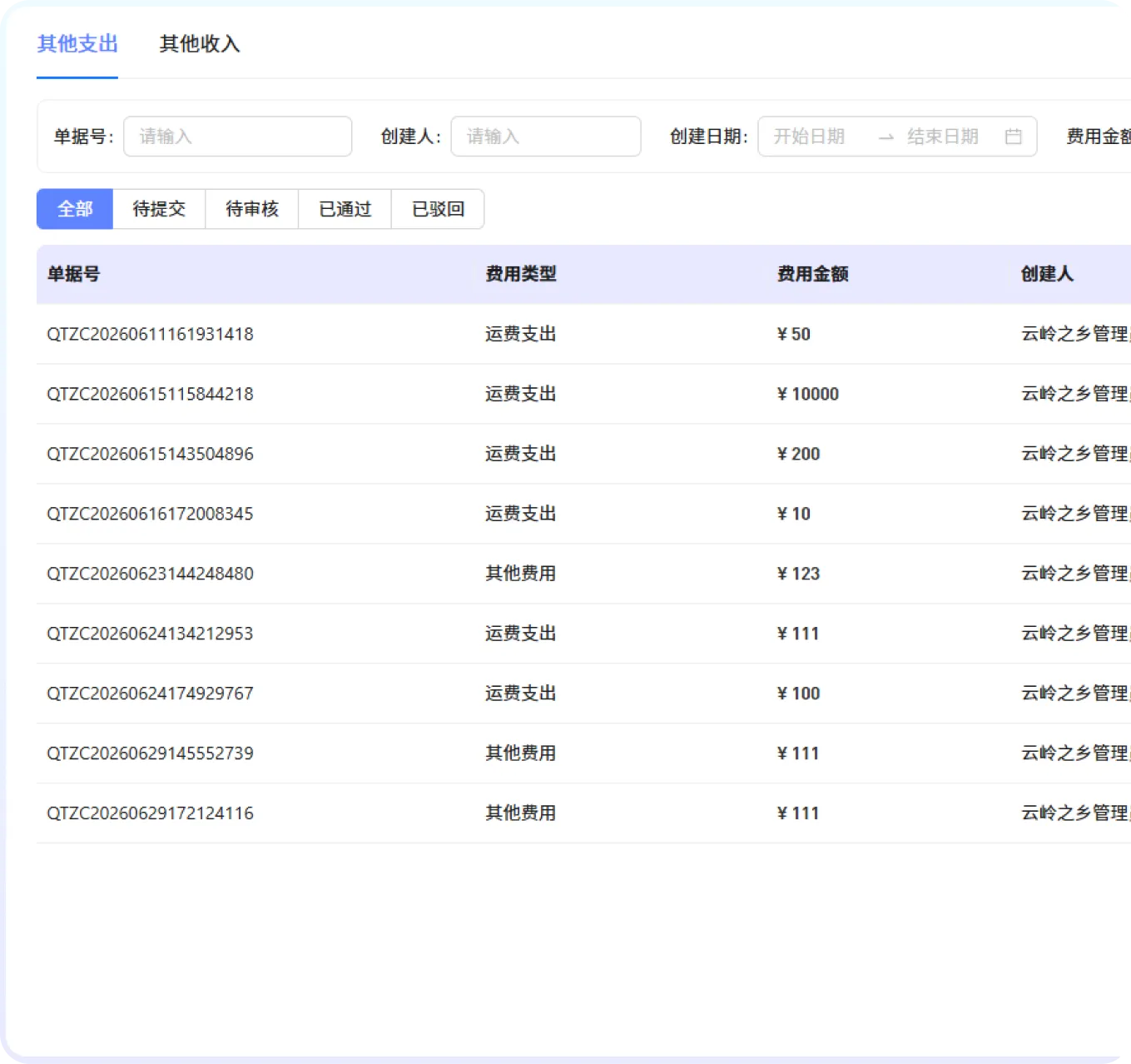Click the 创建人 column header
The width and height of the screenshot is (1131, 1064).
[x=1047, y=274]
